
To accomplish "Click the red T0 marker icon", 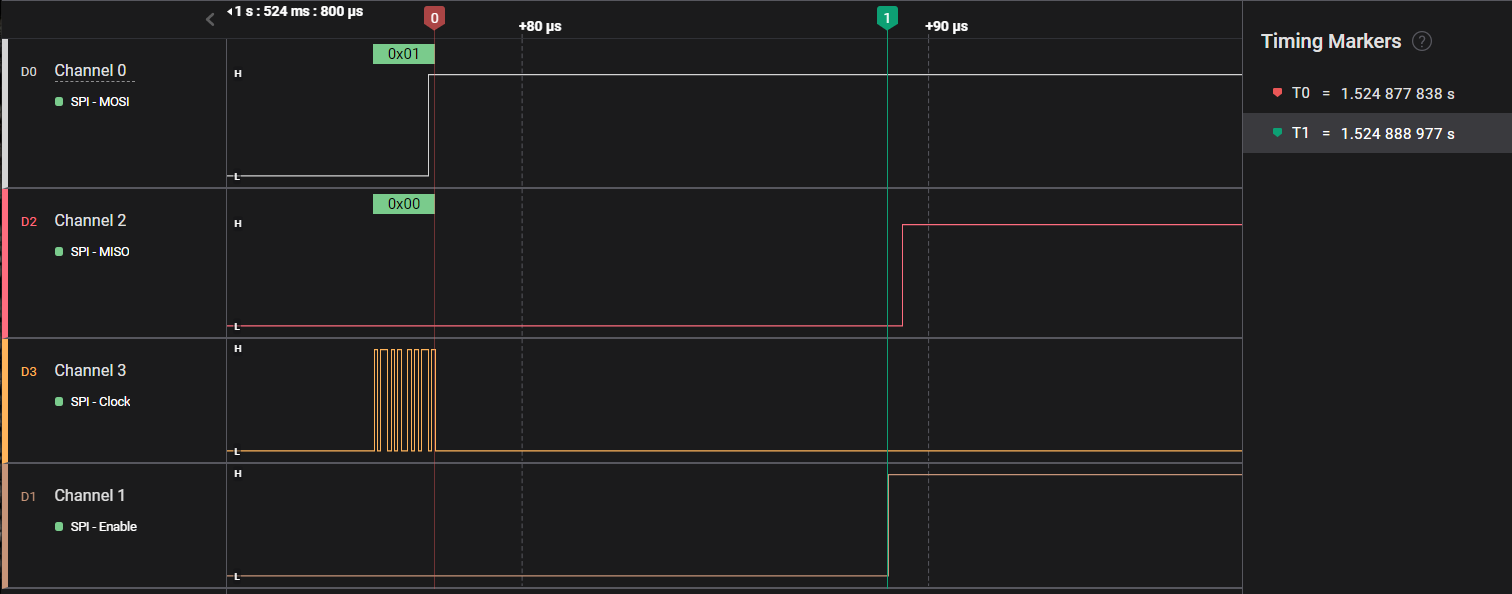I will pyautogui.click(x=1277, y=93).
